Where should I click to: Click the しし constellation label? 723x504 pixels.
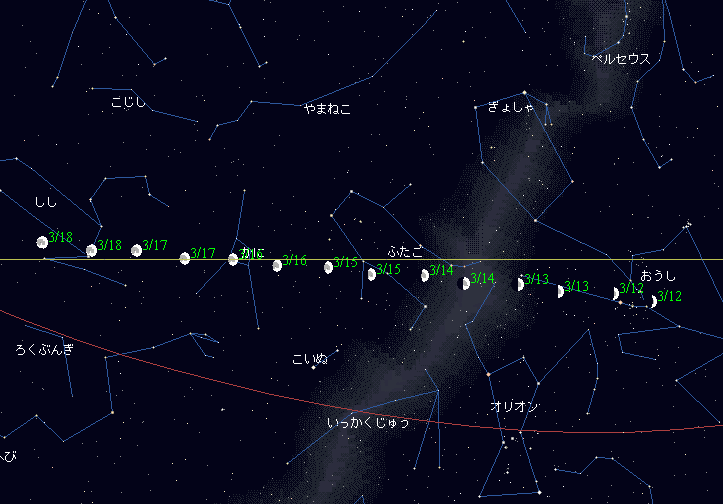(x=46, y=202)
